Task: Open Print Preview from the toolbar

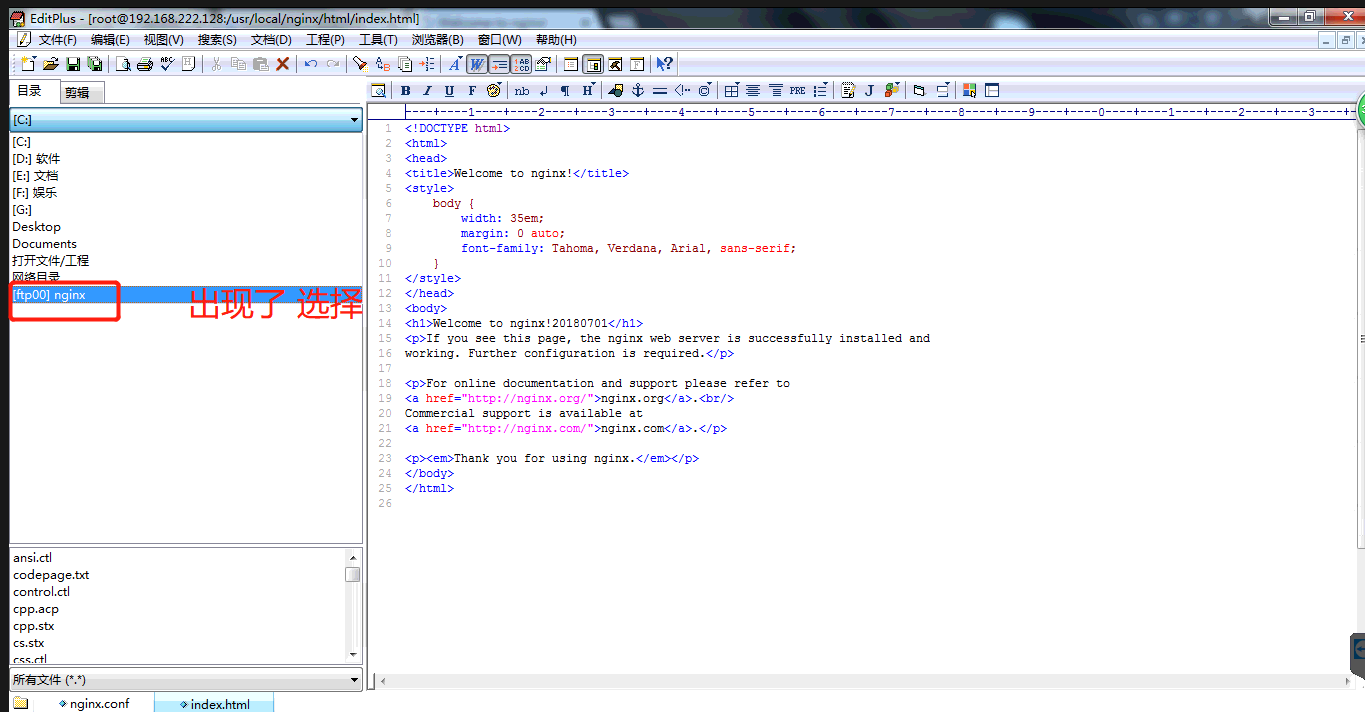Action: [123, 64]
